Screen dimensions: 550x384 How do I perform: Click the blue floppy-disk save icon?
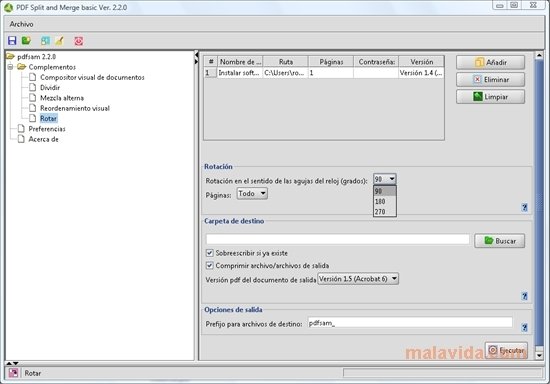(x=12, y=41)
